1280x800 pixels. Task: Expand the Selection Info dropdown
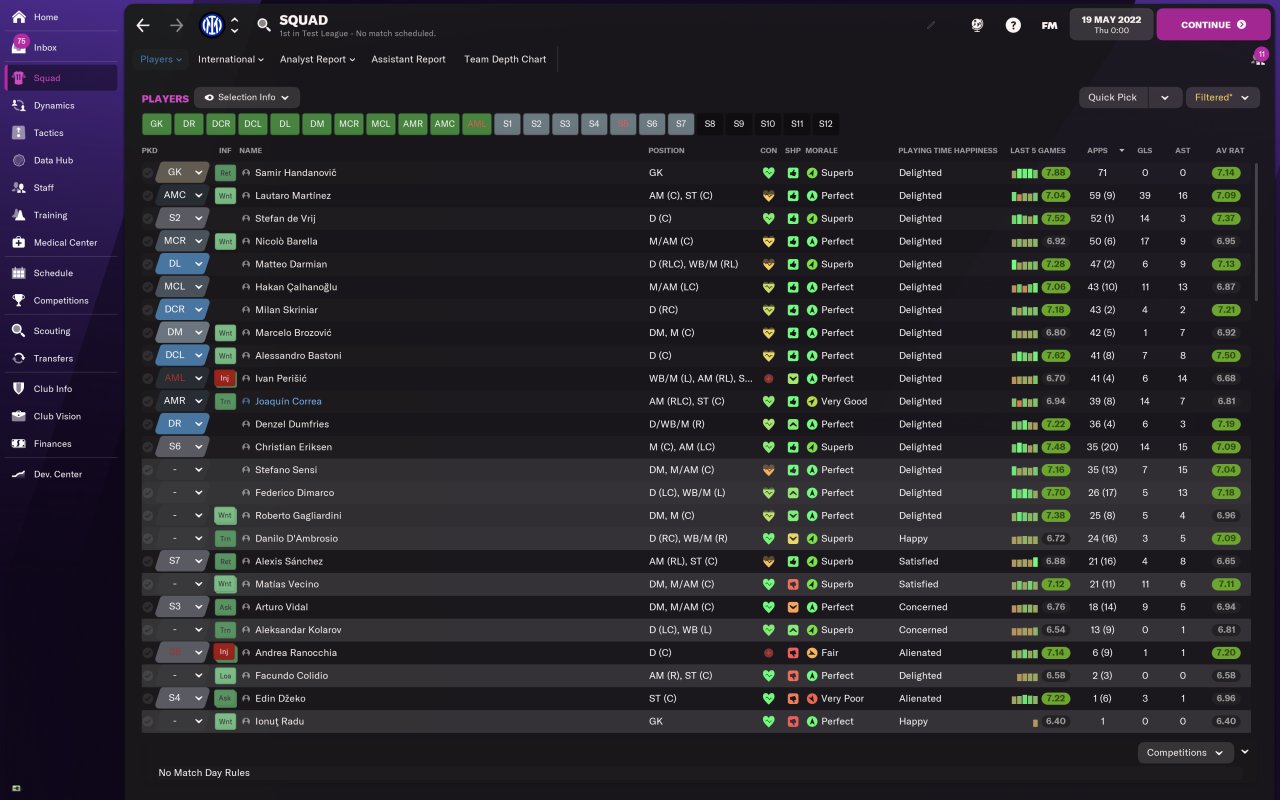click(247, 98)
